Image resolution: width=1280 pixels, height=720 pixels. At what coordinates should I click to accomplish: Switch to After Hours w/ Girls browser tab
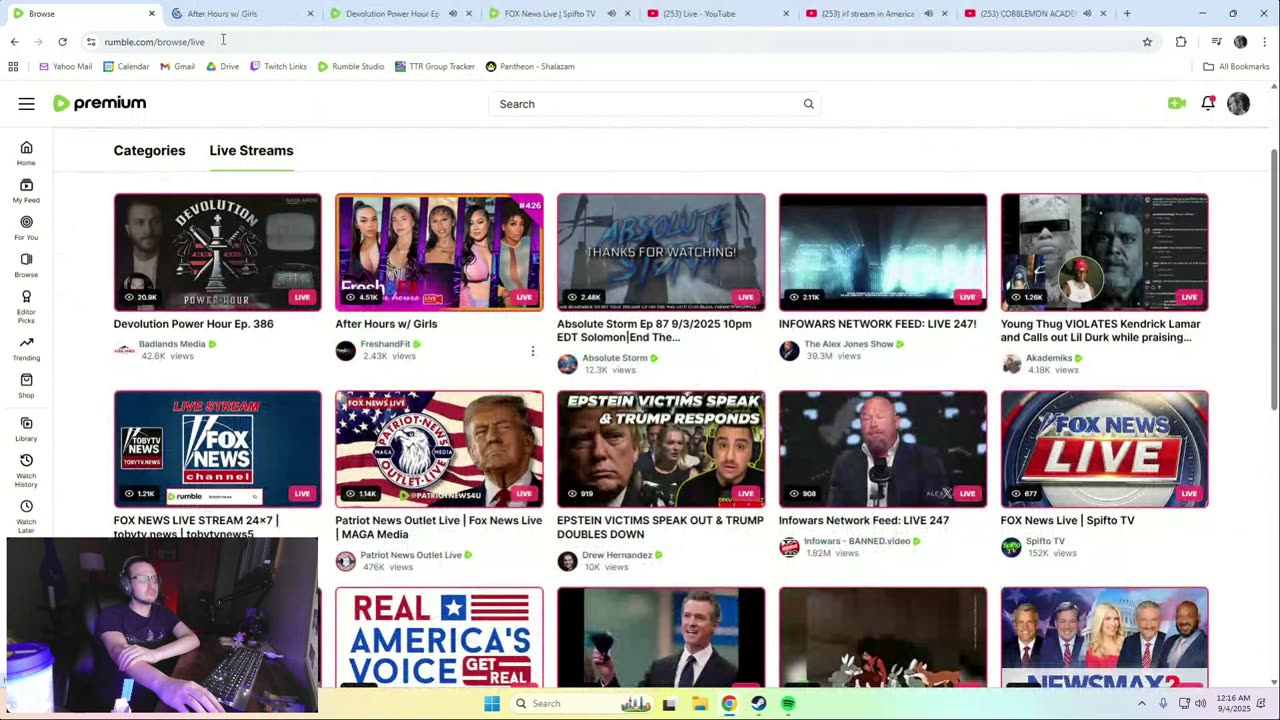(x=240, y=14)
